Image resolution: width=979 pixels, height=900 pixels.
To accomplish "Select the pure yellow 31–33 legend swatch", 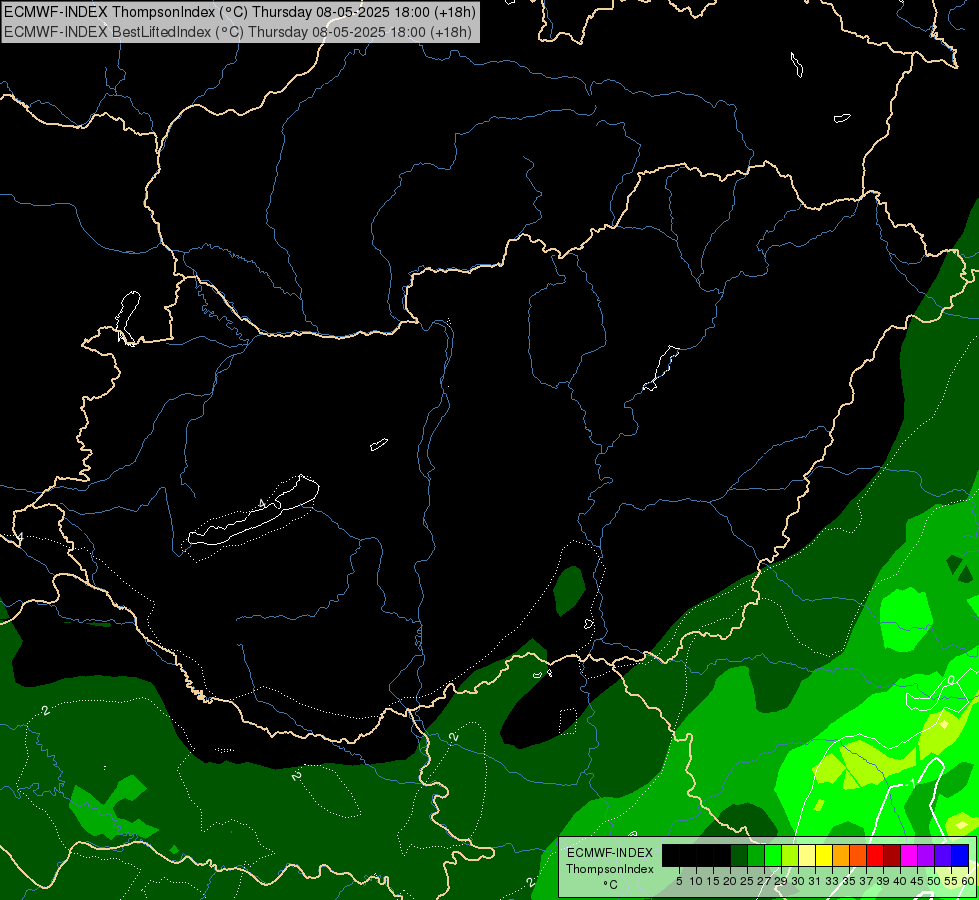I will pyautogui.click(x=824, y=855).
